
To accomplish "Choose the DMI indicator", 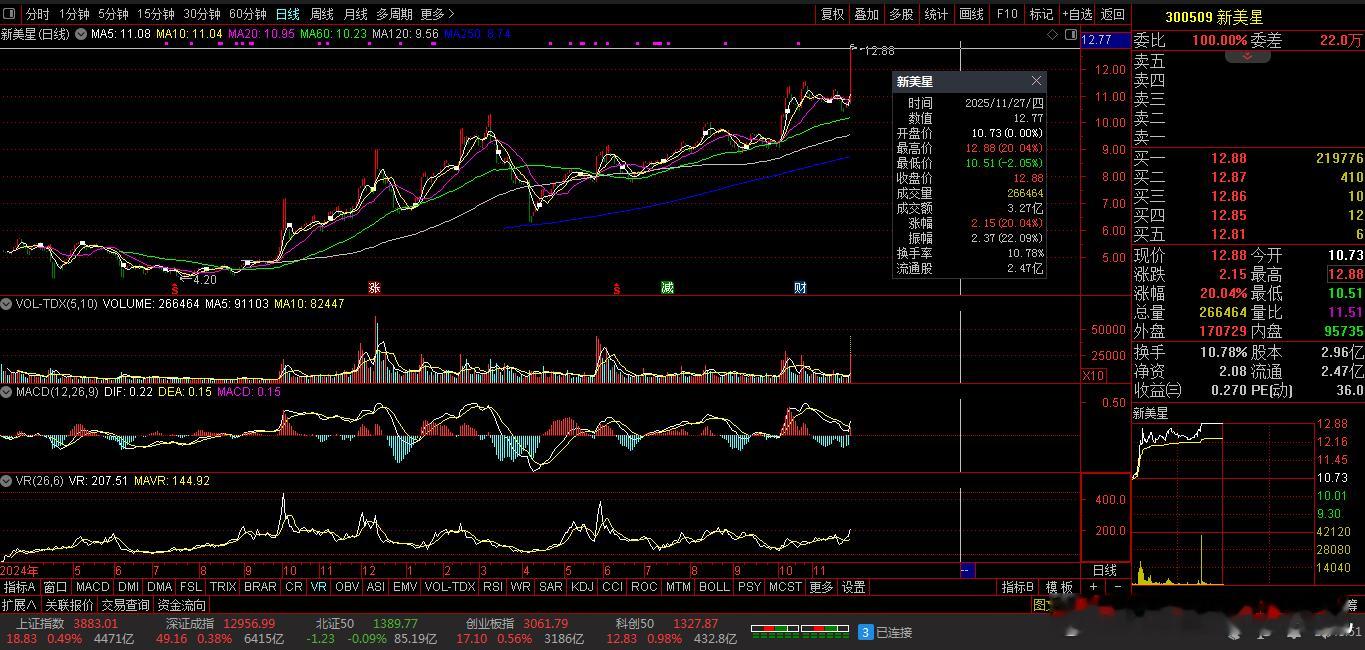I will point(128,587).
